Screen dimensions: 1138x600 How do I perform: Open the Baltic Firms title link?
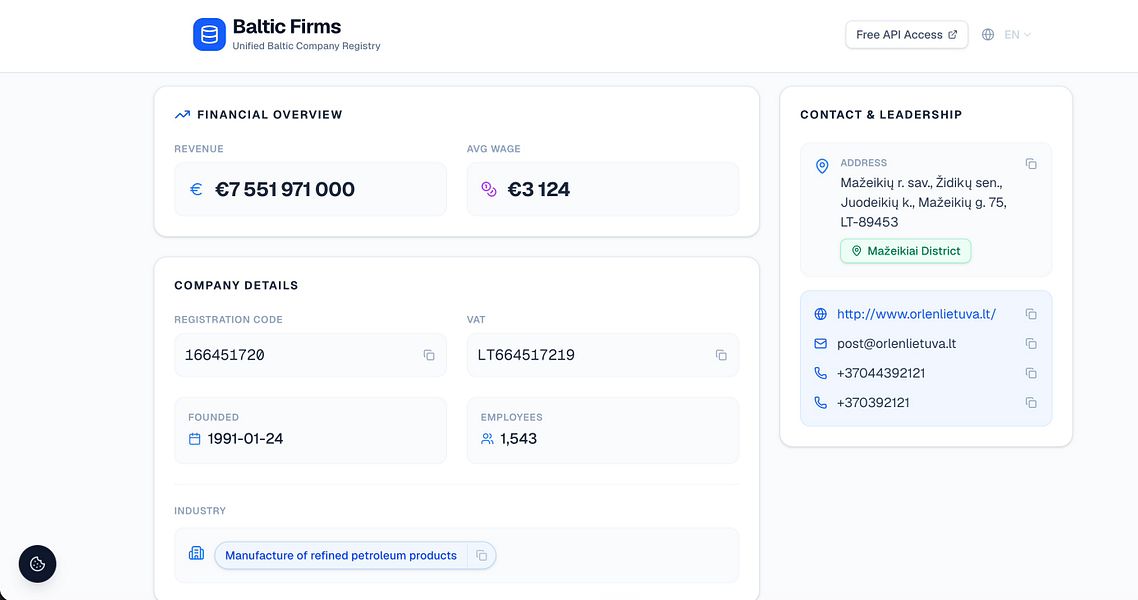click(287, 27)
